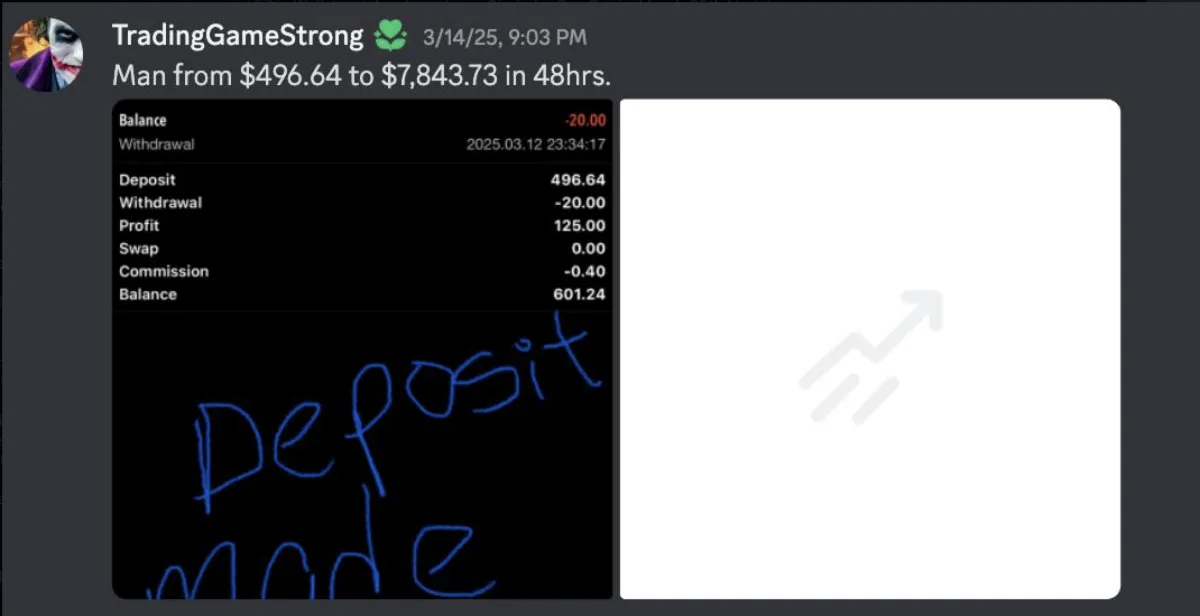Click the Deposit 496.64 row
The width and height of the screenshot is (1200, 616).
[x=362, y=180]
